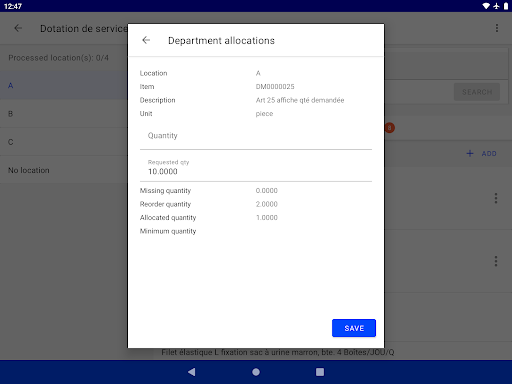This screenshot has width=512, height=384.
Task: Go back from Department allocations dialog
Action: pos(146,40)
